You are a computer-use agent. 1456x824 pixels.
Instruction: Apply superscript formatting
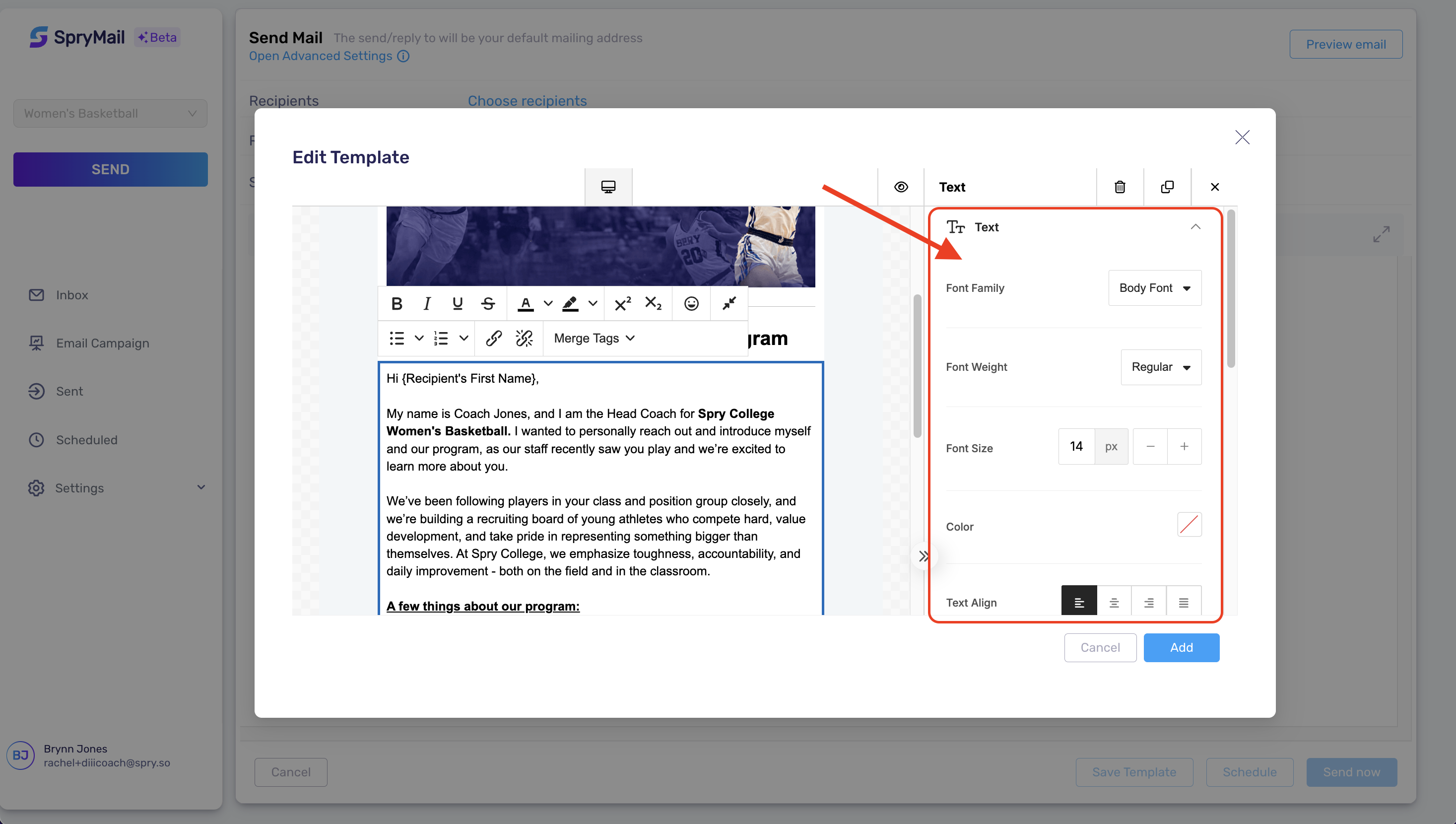coord(623,304)
